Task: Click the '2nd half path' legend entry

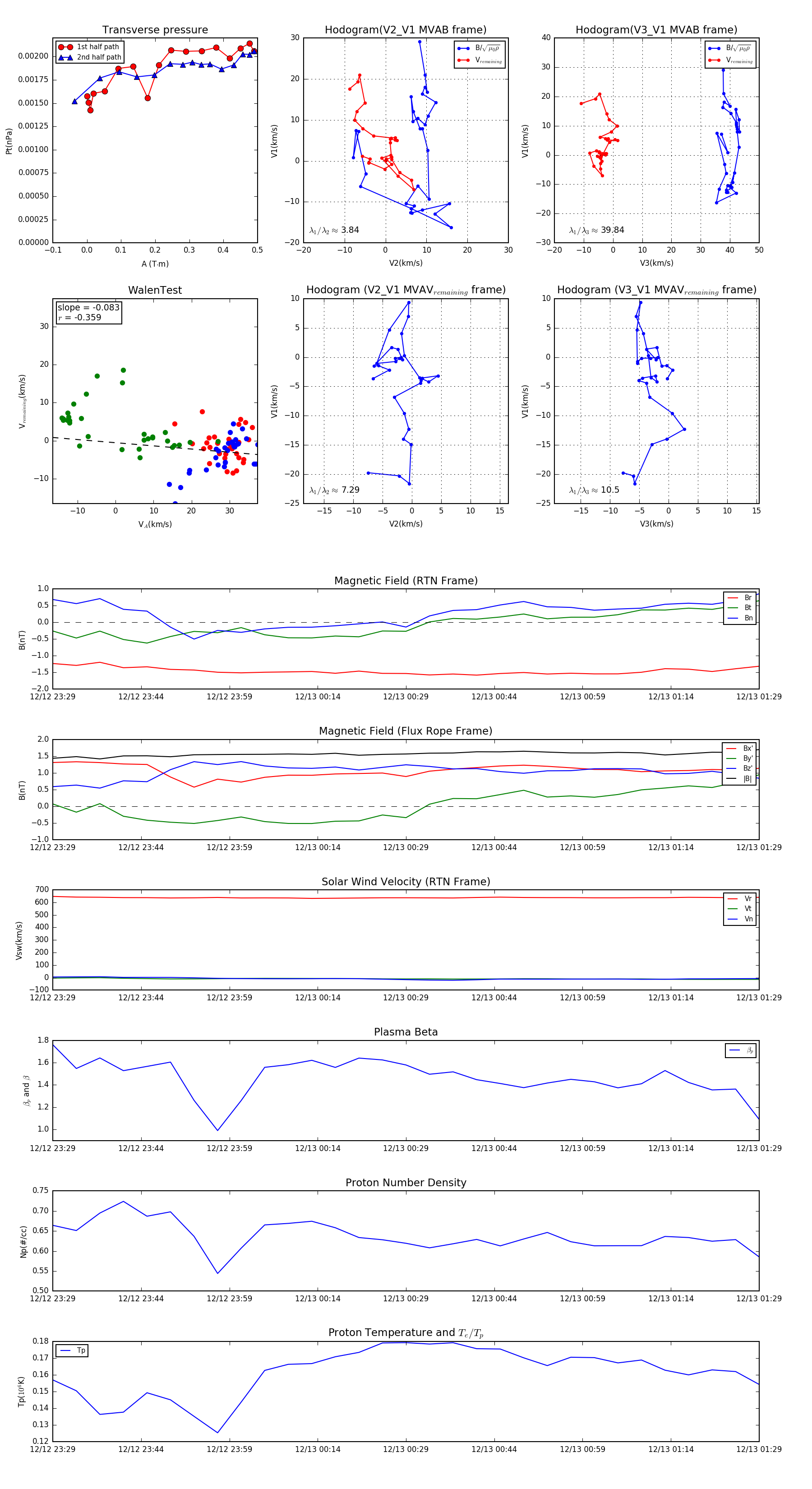Action: [90, 57]
